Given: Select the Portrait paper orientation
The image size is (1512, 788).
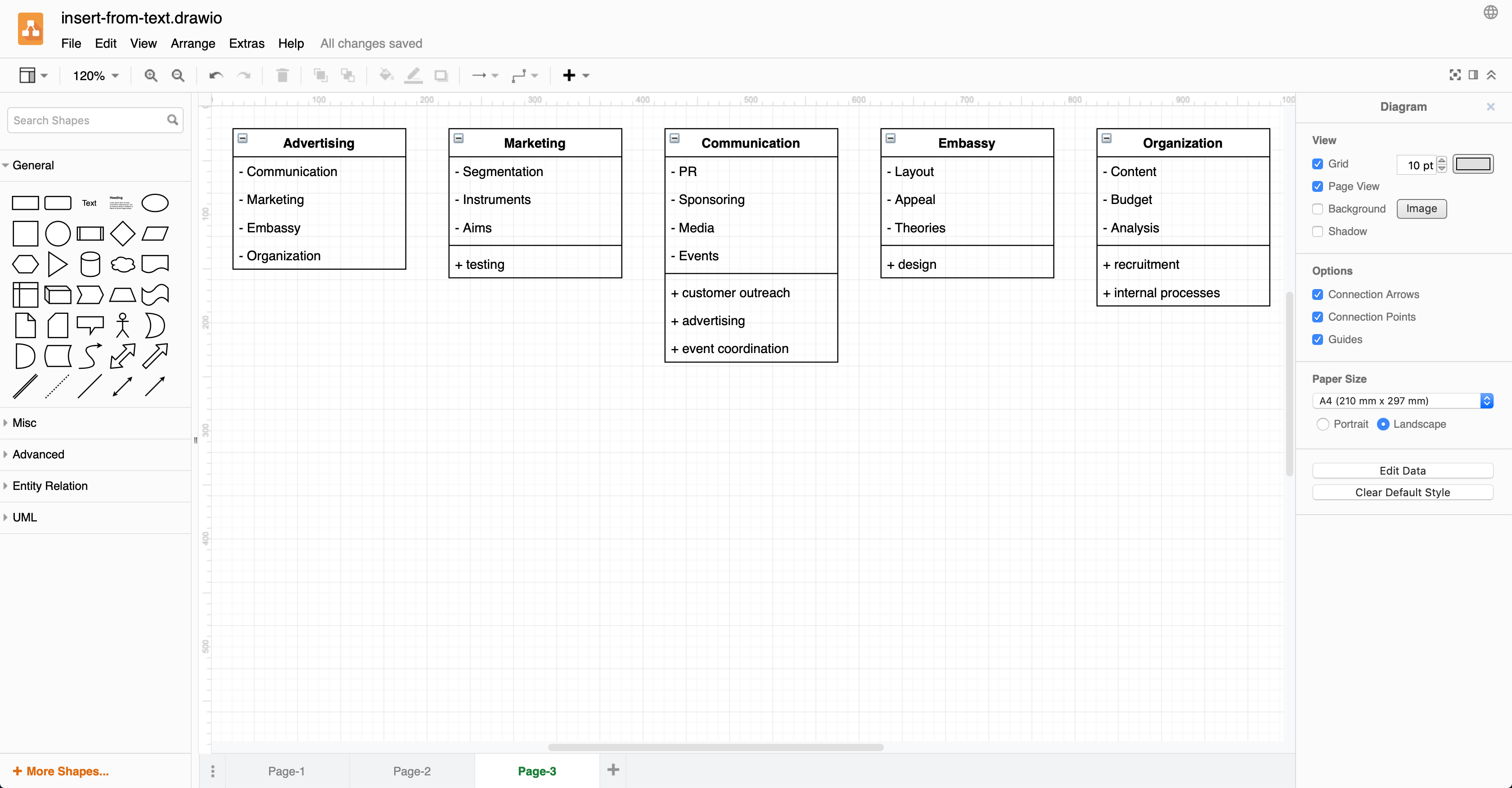Looking at the screenshot, I should pyautogui.click(x=1323, y=423).
